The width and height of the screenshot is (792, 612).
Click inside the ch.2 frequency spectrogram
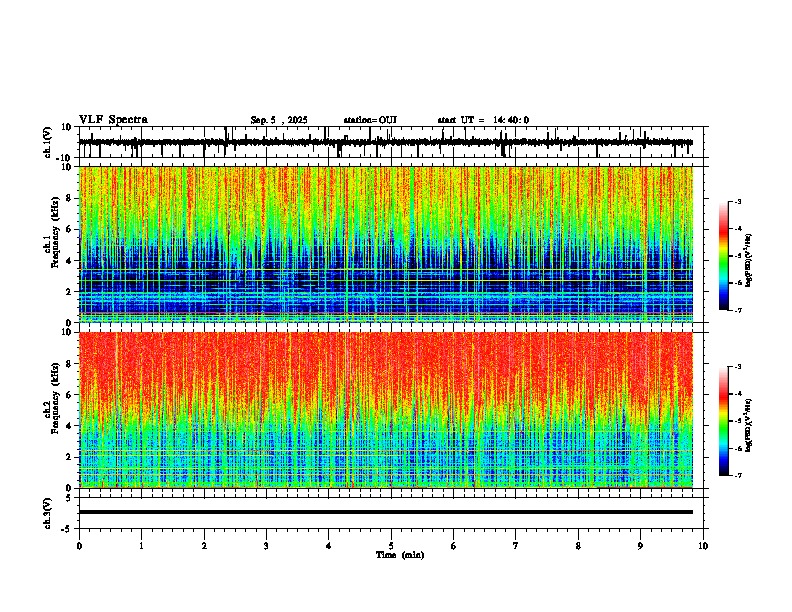(385, 410)
